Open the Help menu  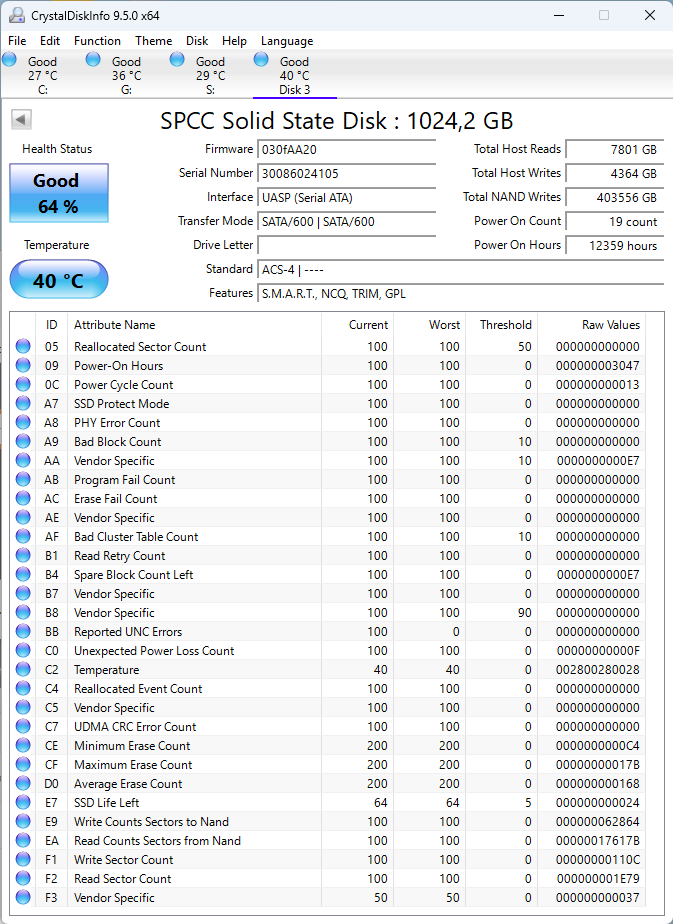click(234, 41)
